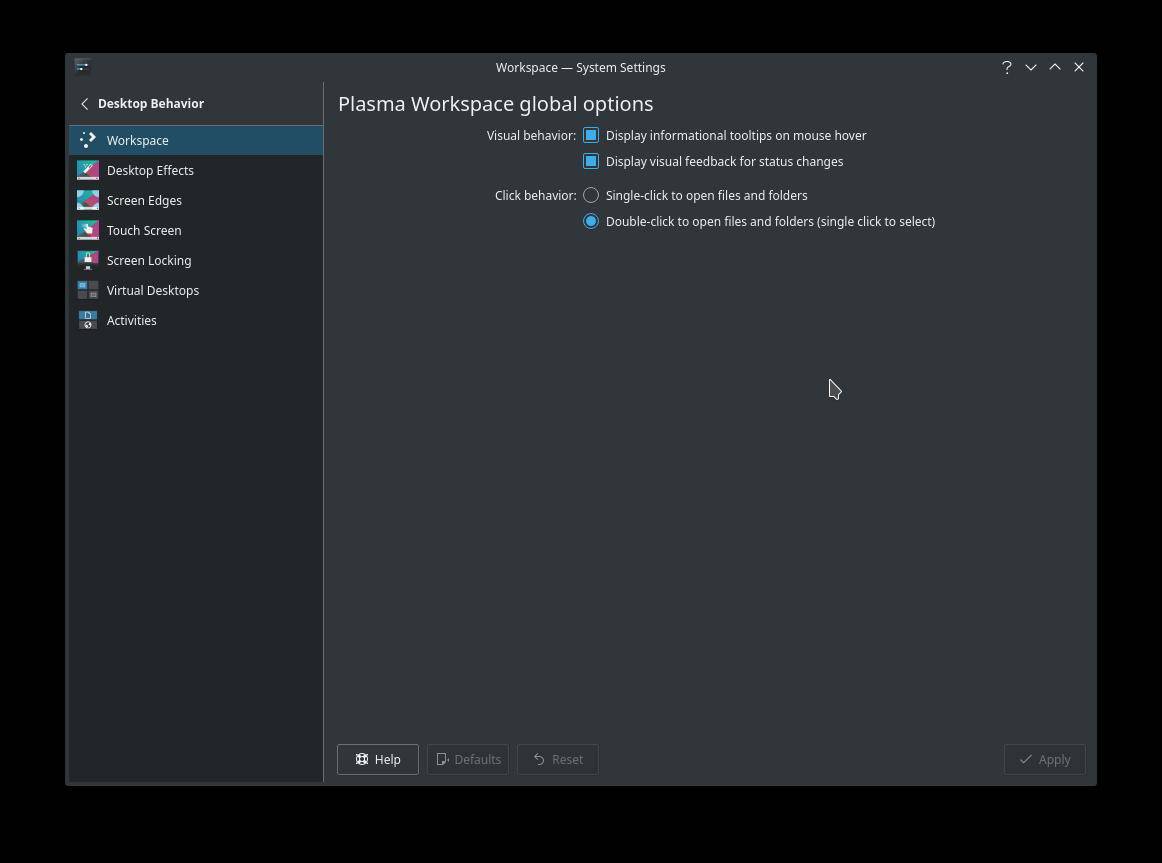
Task: Open the Help button
Action: click(377, 759)
